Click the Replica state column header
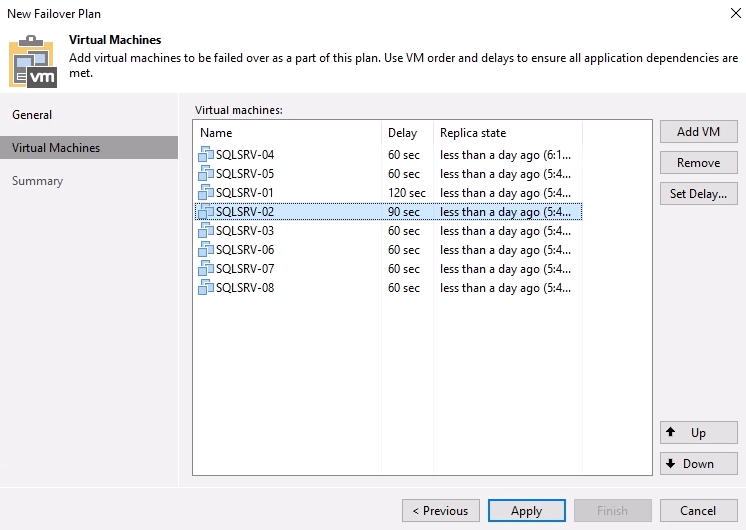The image size is (746, 530). pos(473,133)
